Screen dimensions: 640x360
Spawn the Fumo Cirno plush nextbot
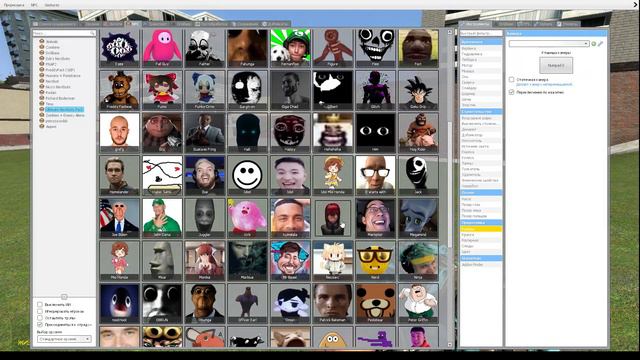pos(204,90)
